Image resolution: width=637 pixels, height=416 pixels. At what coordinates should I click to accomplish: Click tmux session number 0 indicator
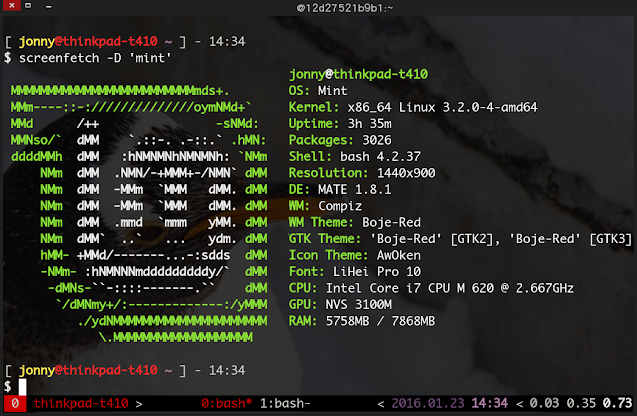click(x=15, y=403)
